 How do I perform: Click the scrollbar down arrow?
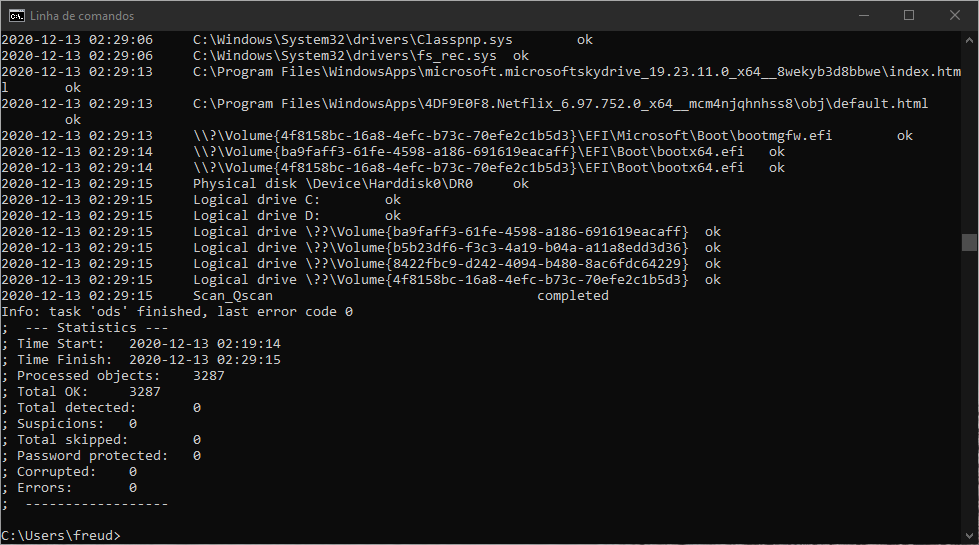click(x=969, y=537)
